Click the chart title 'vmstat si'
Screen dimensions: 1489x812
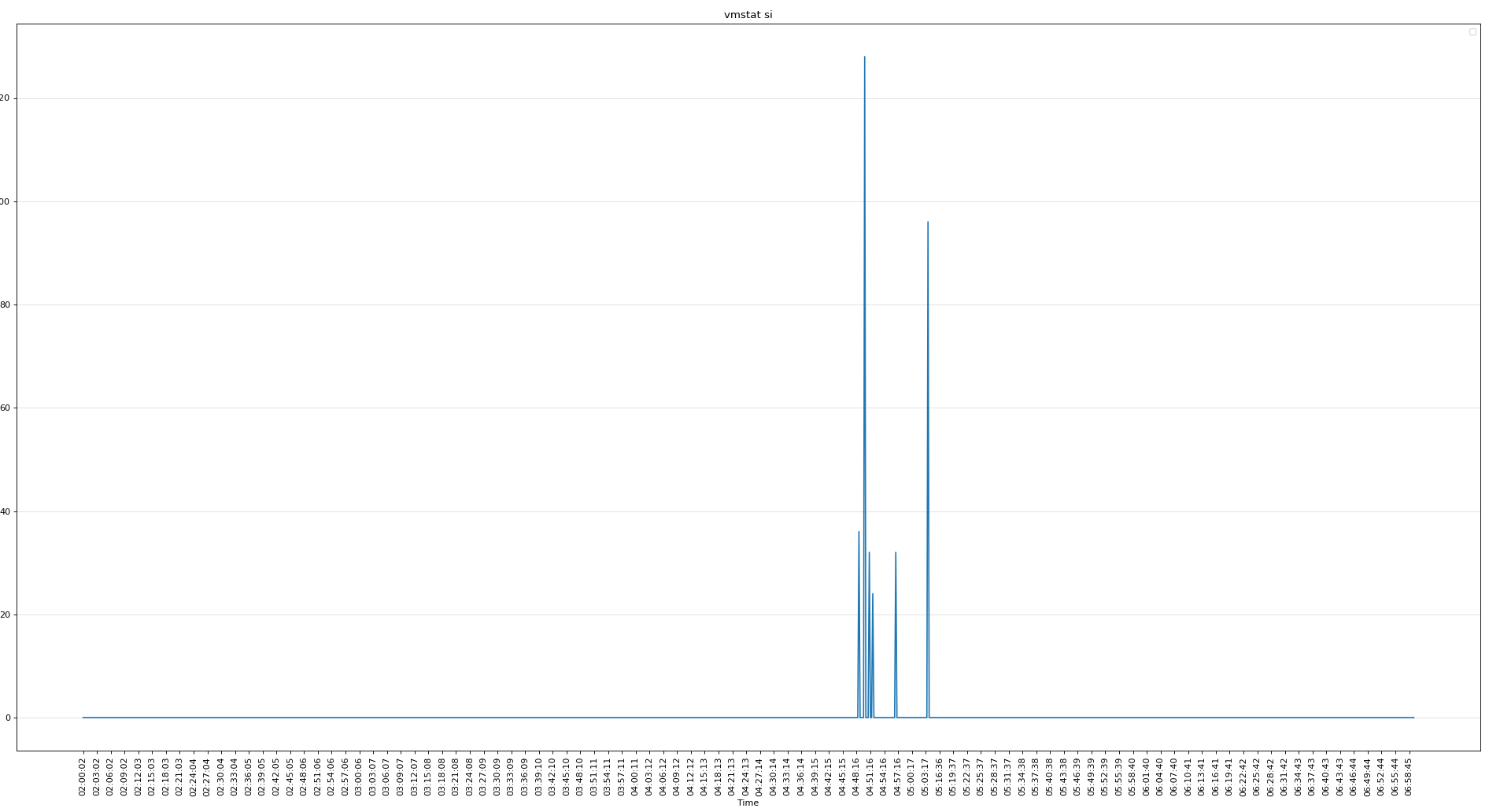click(x=748, y=15)
